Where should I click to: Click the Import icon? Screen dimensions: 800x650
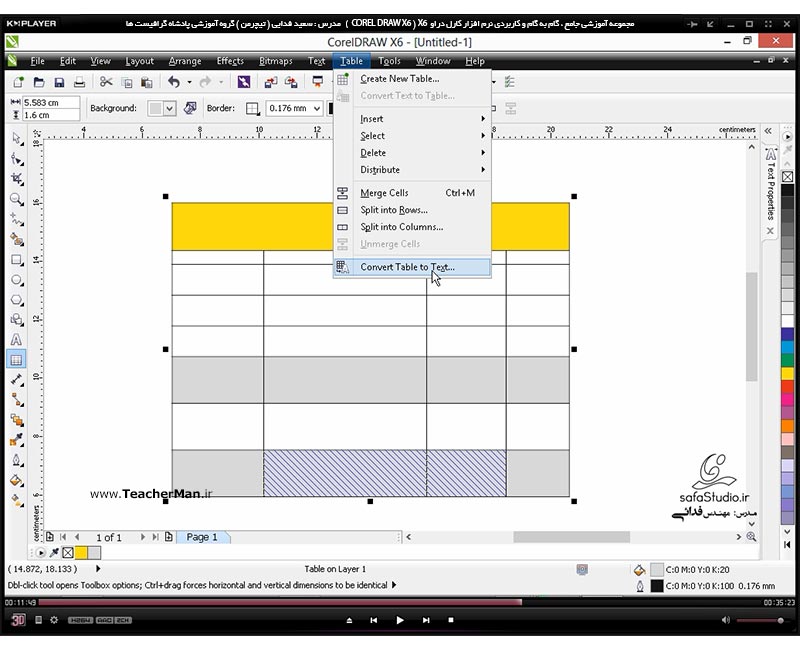(271, 82)
